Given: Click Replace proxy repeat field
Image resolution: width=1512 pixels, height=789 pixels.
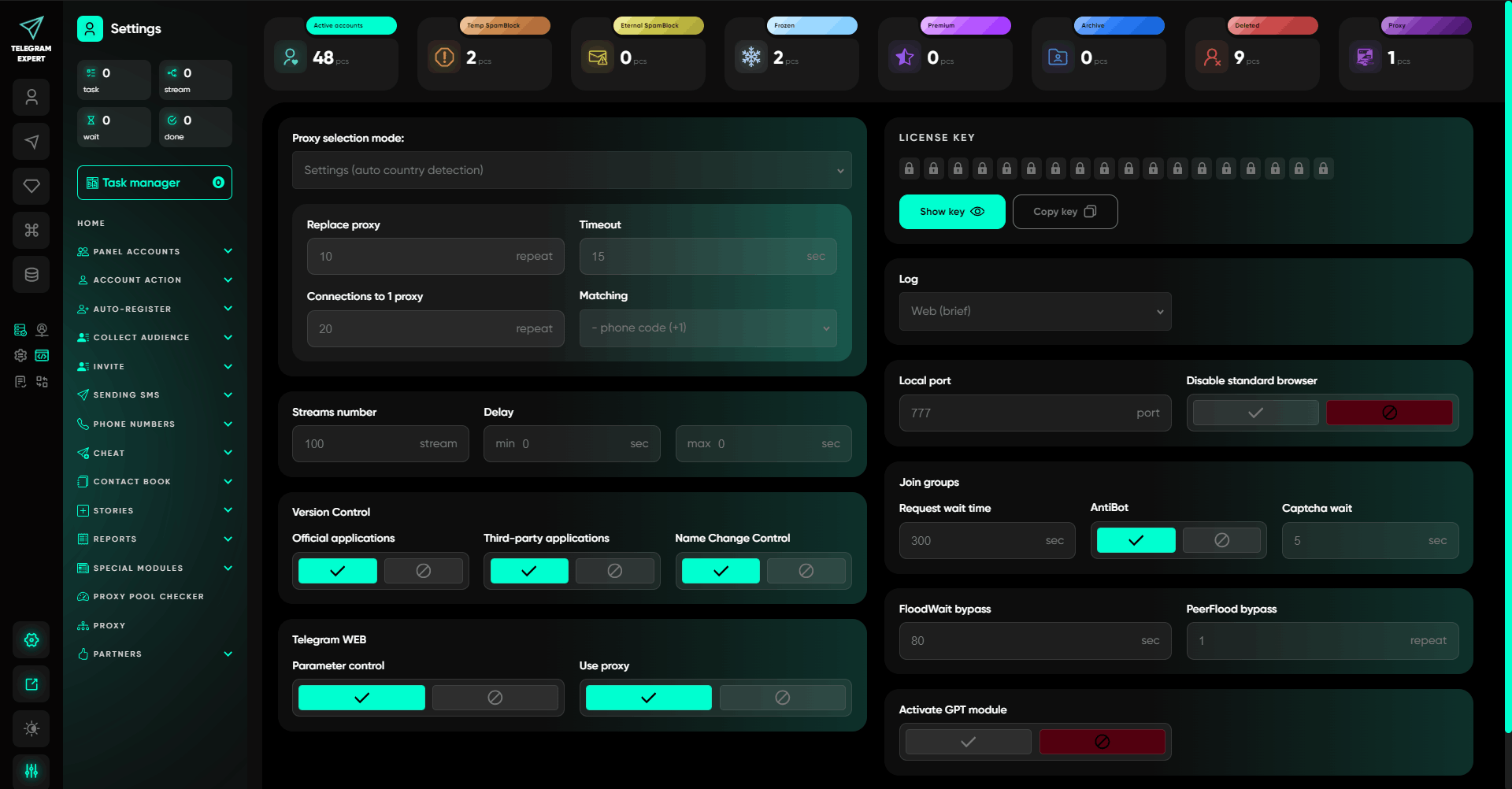Looking at the screenshot, I should 435,257.
